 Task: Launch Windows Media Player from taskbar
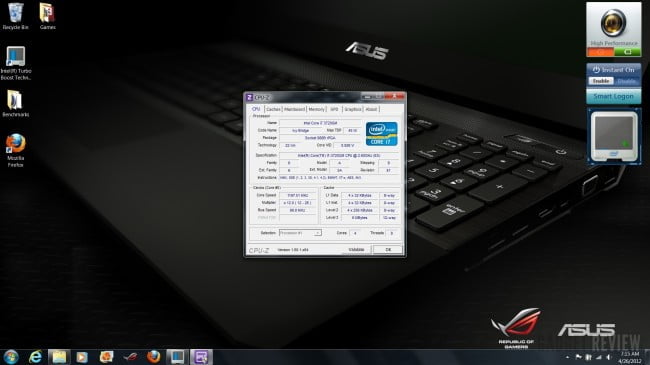click(82, 357)
